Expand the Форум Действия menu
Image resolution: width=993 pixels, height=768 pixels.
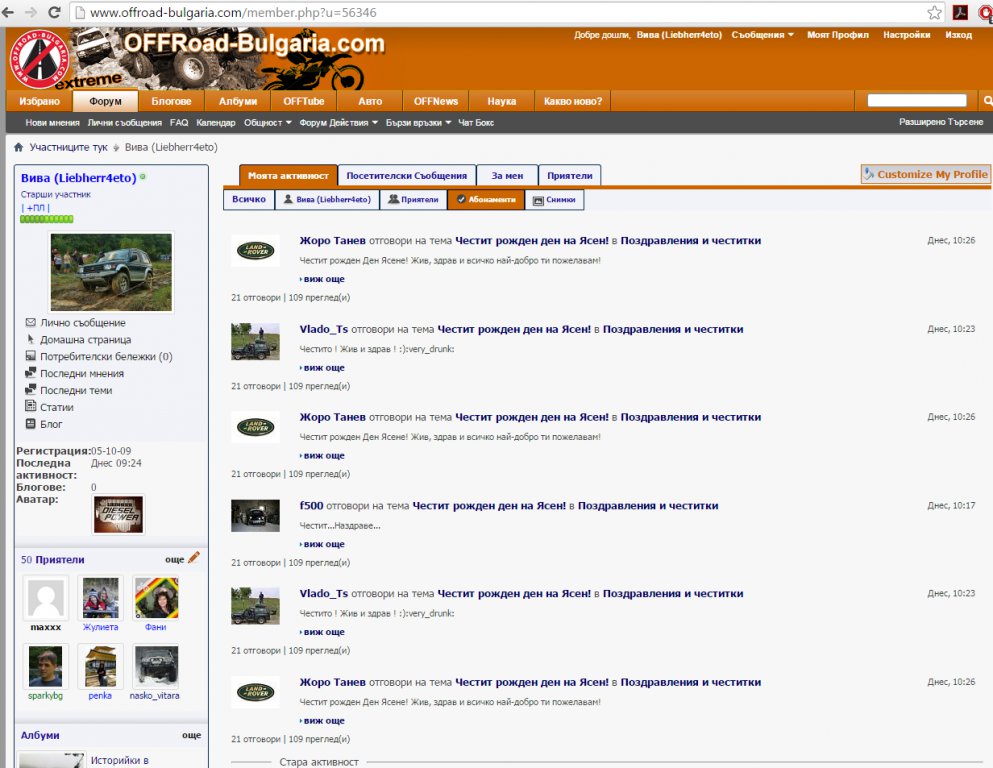coord(338,123)
